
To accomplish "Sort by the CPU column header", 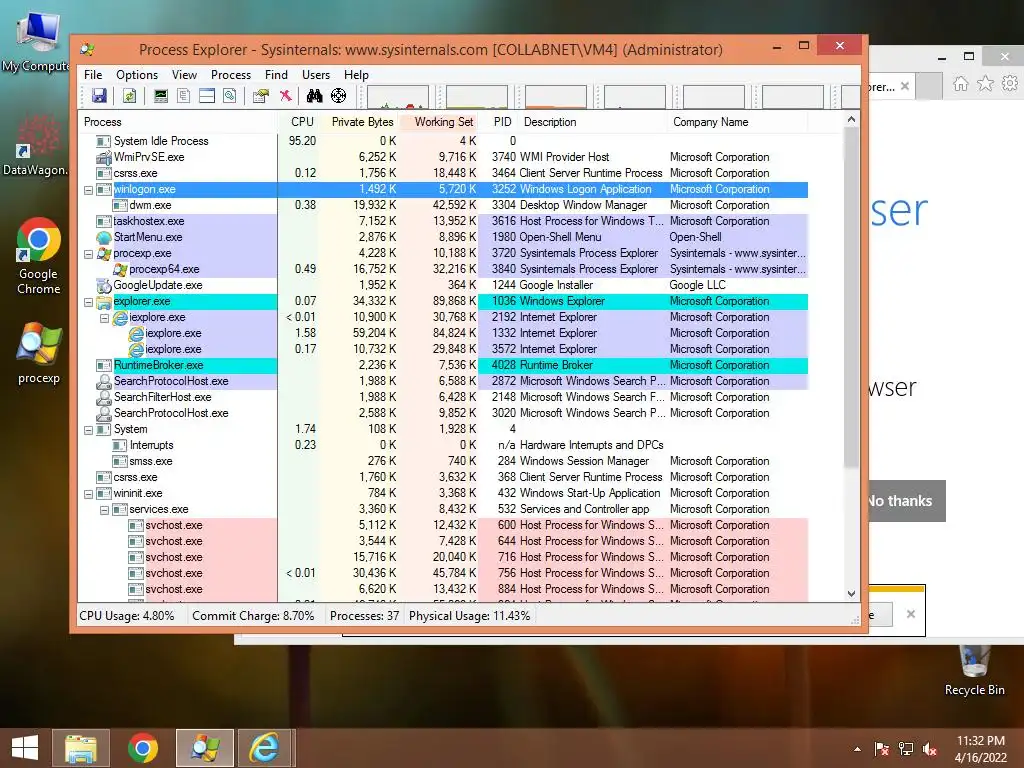I will 299,122.
